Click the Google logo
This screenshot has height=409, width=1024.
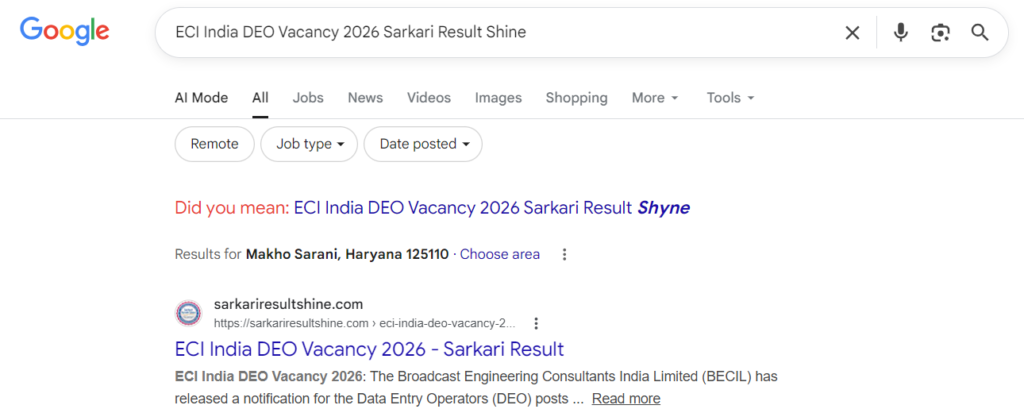pos(64,31)
